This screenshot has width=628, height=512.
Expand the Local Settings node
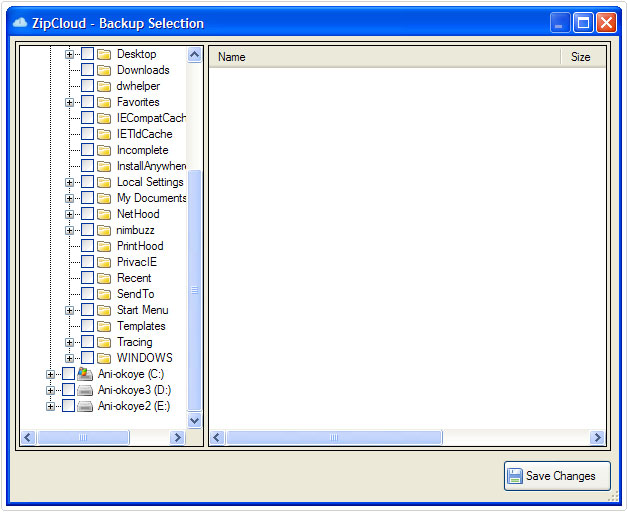69,183
